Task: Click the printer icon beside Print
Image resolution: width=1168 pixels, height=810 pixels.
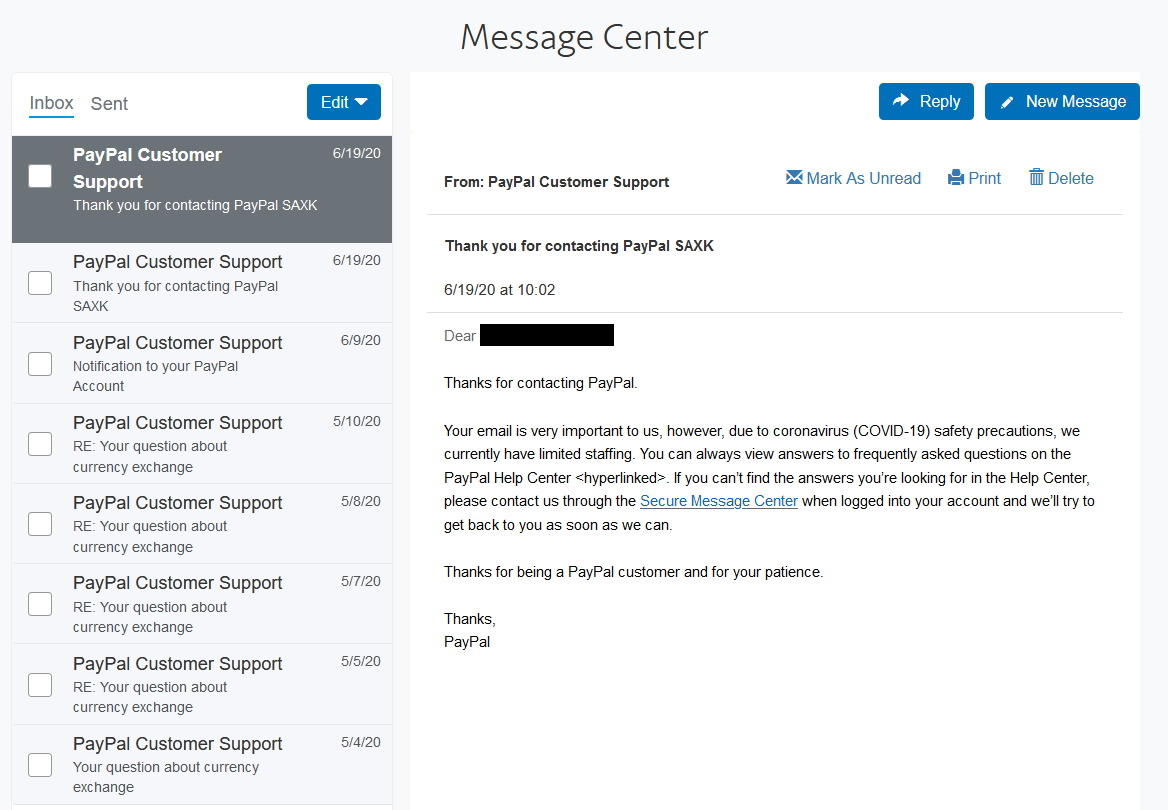Action: 956,177
